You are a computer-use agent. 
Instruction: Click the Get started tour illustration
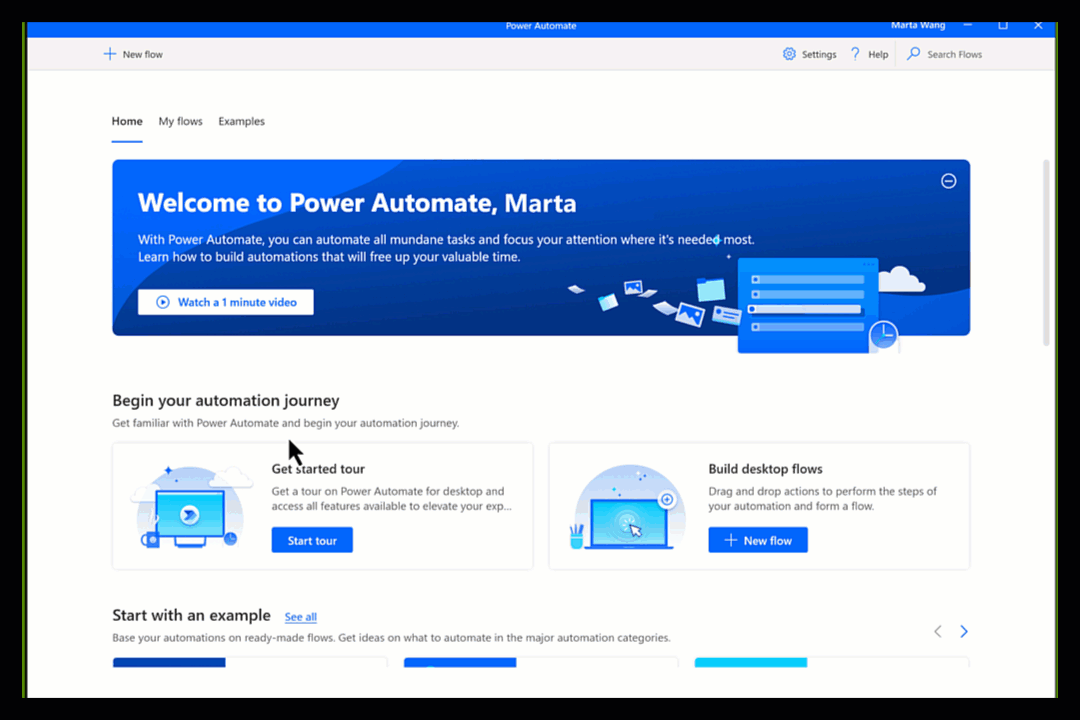(x=190, y=506)
